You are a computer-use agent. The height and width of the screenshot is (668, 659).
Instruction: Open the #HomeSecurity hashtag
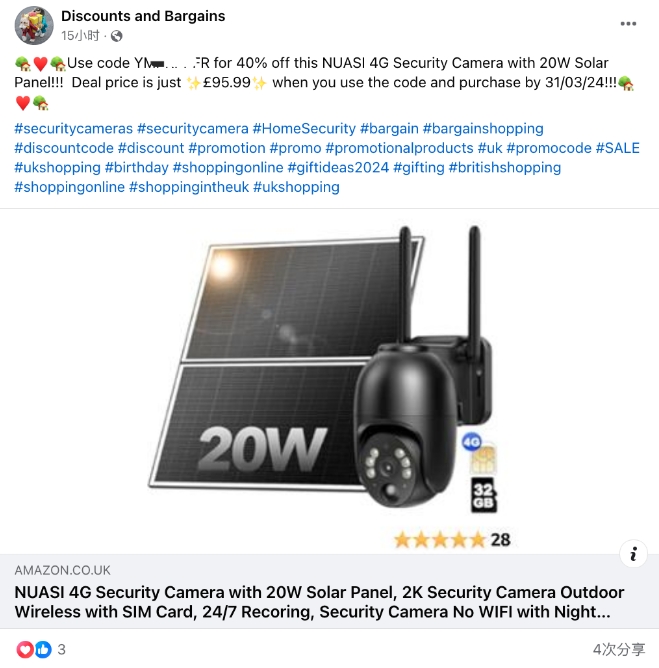(x=304, y=129)
